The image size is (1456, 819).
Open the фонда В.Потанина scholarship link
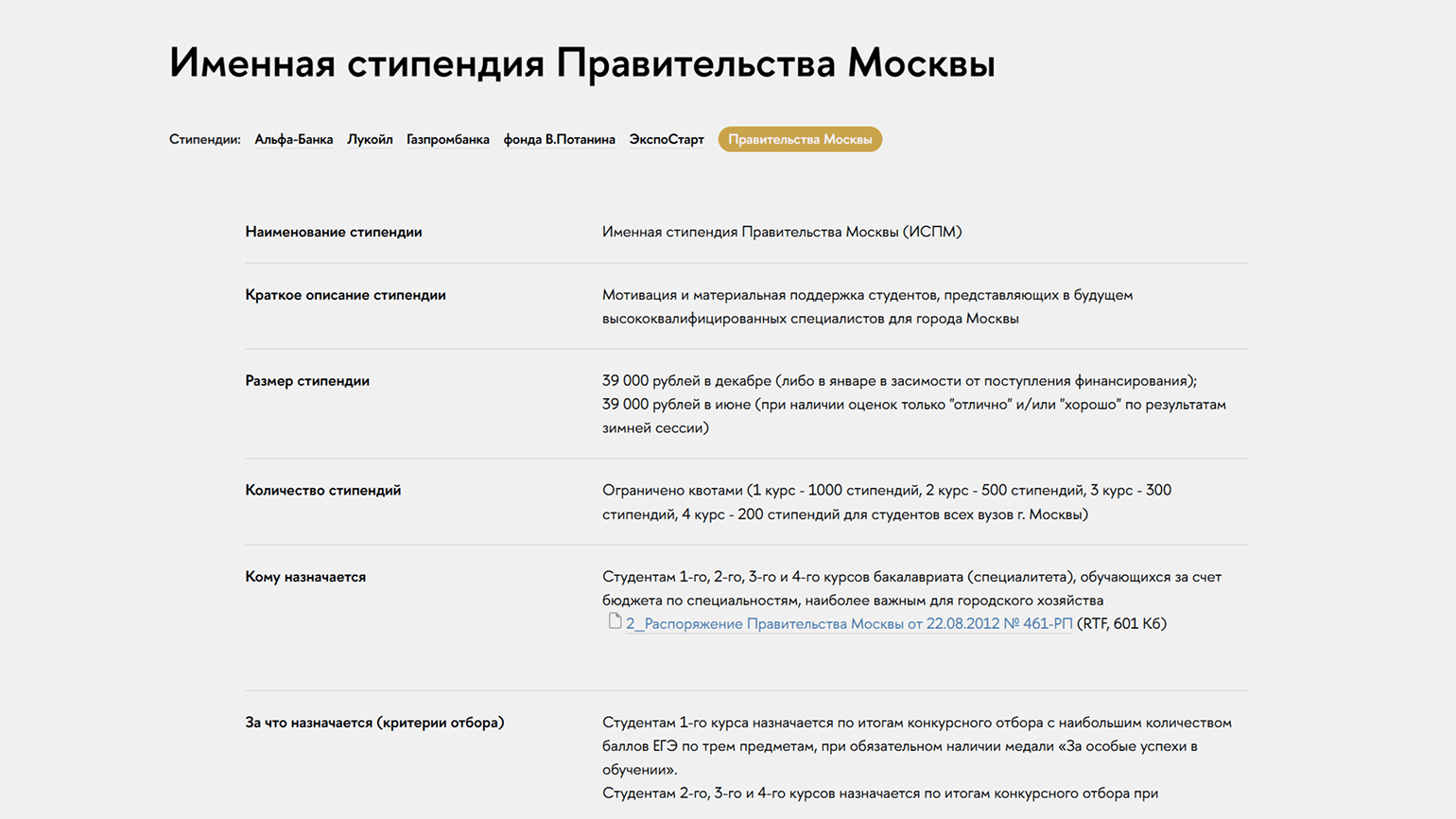click(x=559, y=139)
